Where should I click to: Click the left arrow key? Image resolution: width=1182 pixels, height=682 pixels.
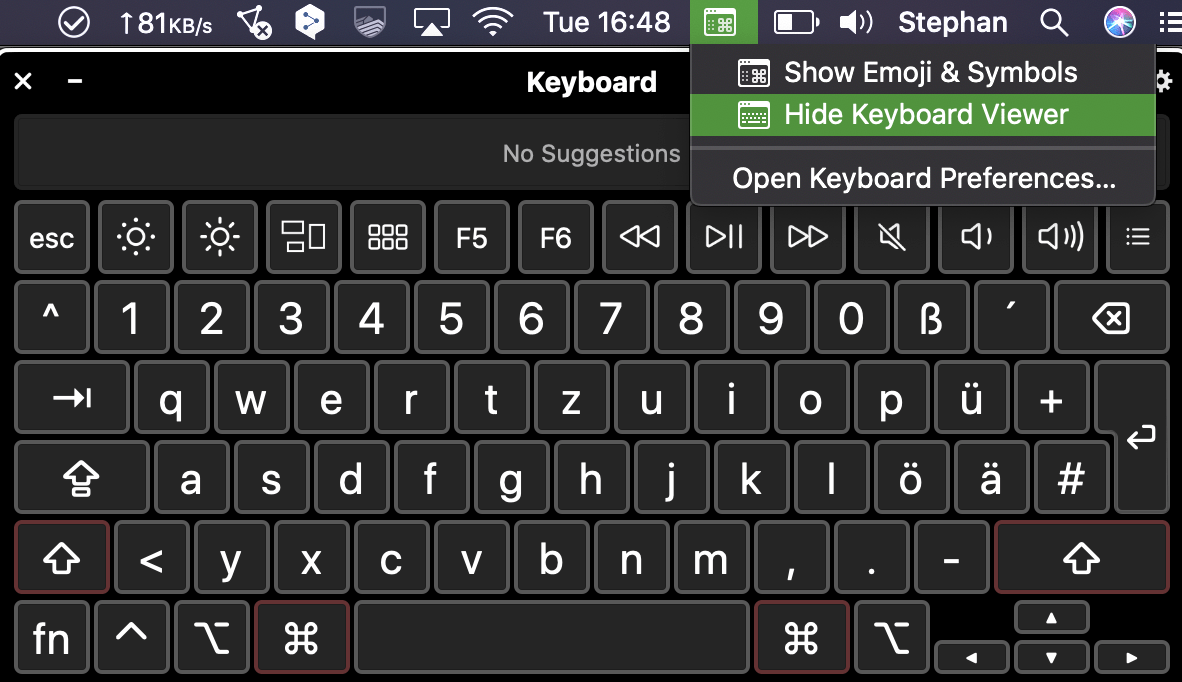pyautogui.click(x=972, y=657)
